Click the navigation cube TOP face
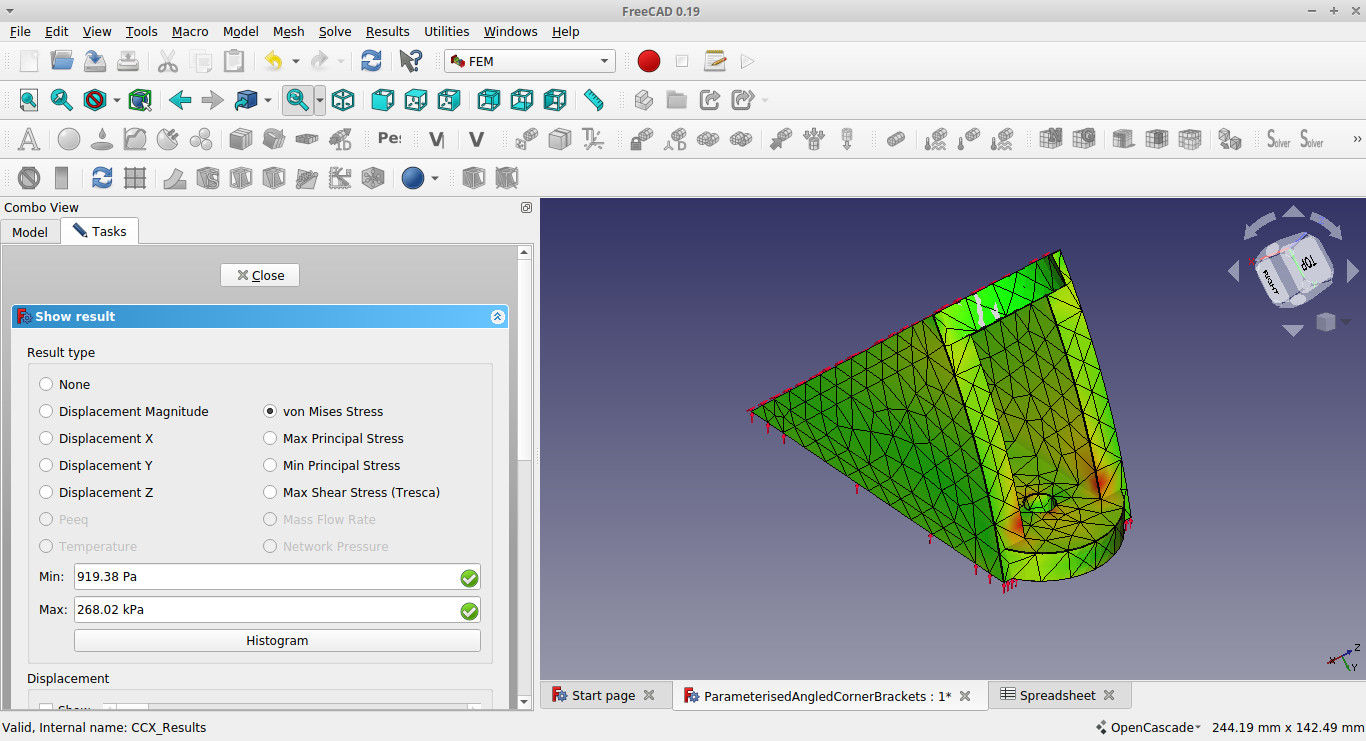 click(1309, 264)
